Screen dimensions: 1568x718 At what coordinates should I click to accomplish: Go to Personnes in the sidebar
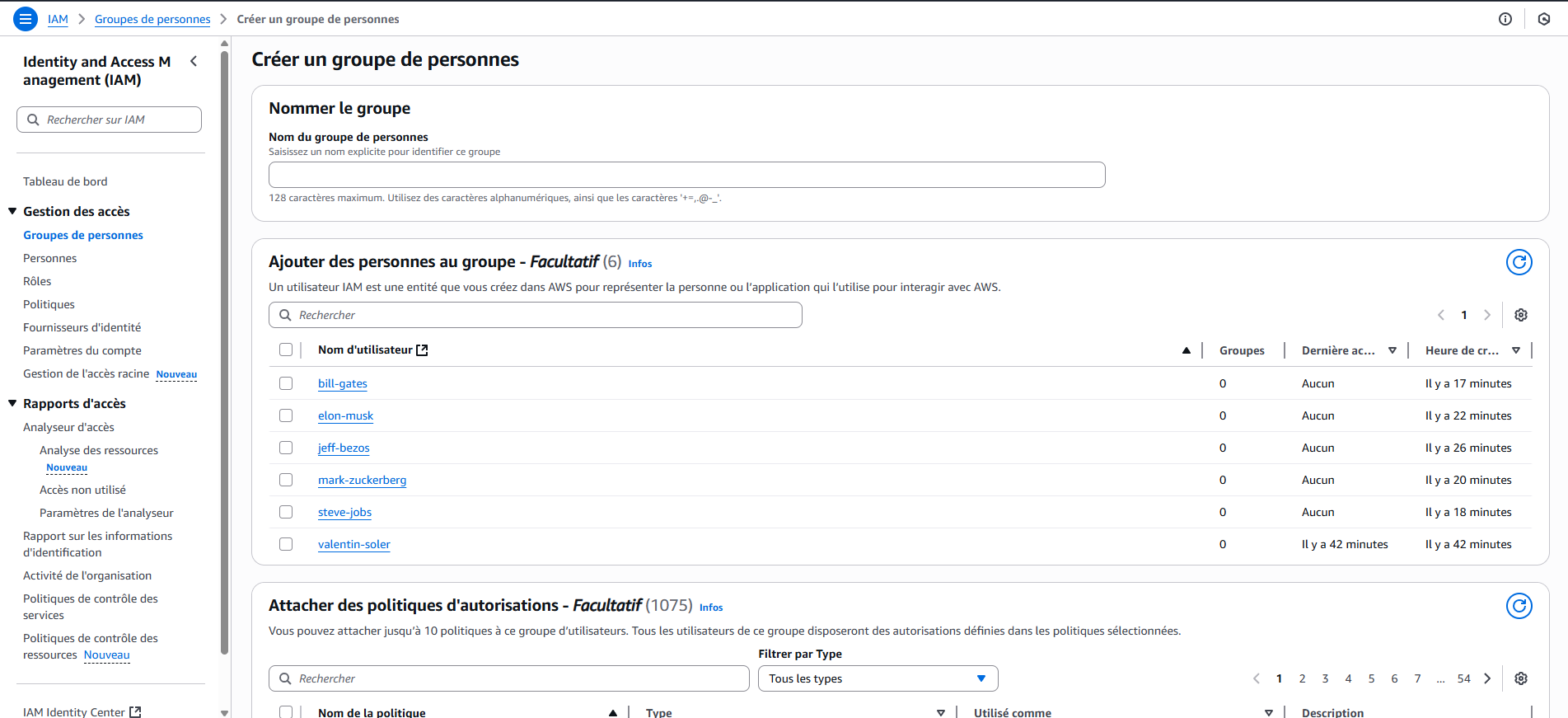coord(50,258)
